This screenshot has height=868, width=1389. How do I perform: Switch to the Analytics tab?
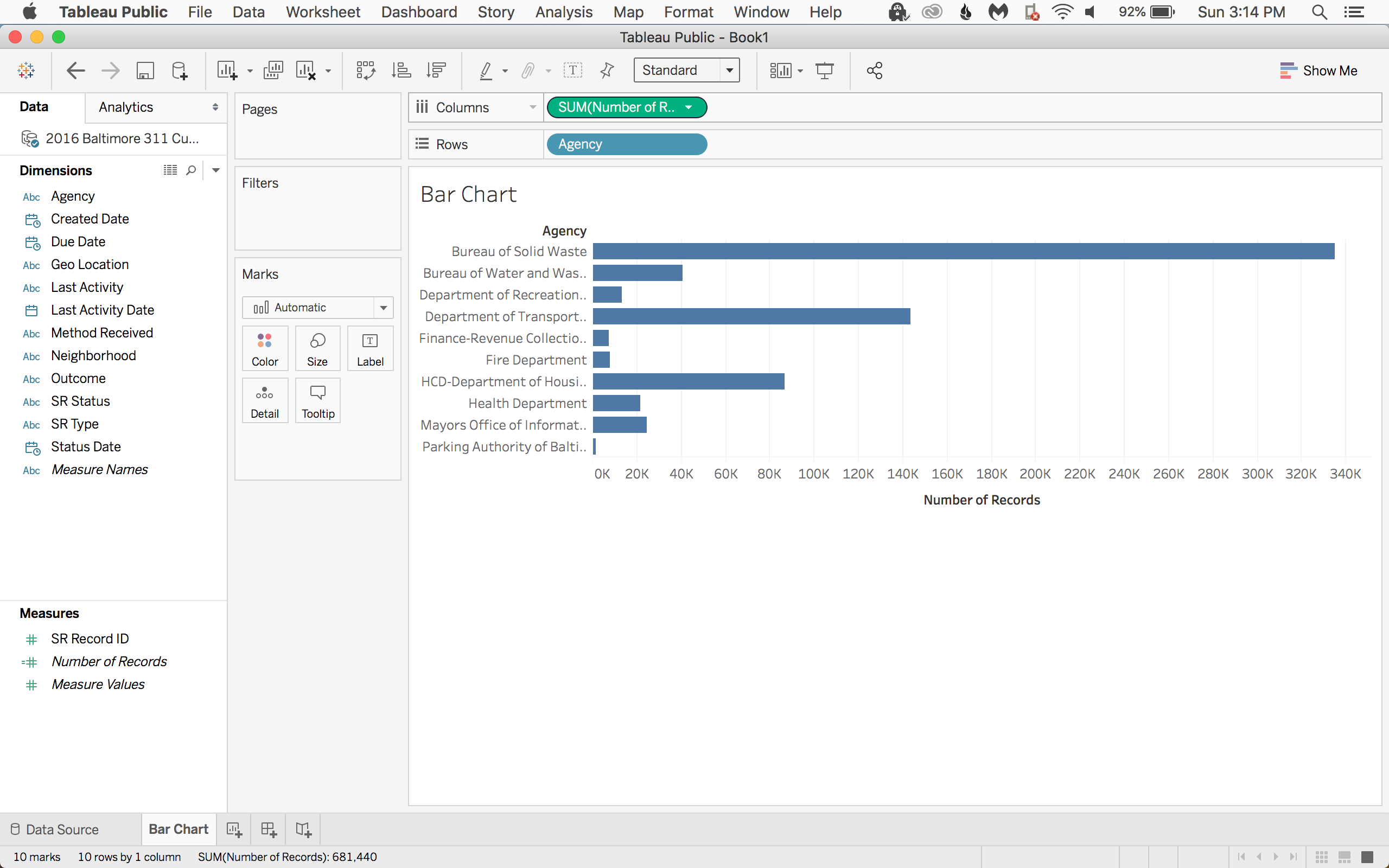tap(126, 107)
